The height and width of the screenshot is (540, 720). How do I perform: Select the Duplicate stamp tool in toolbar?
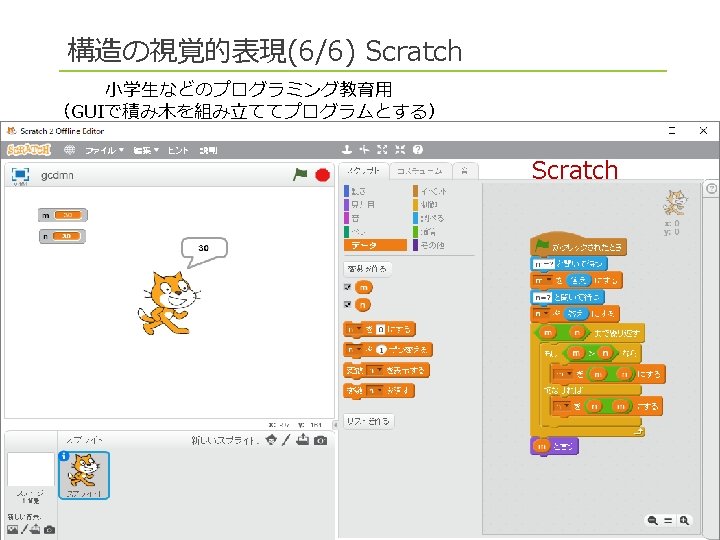[x=347, y=149]
